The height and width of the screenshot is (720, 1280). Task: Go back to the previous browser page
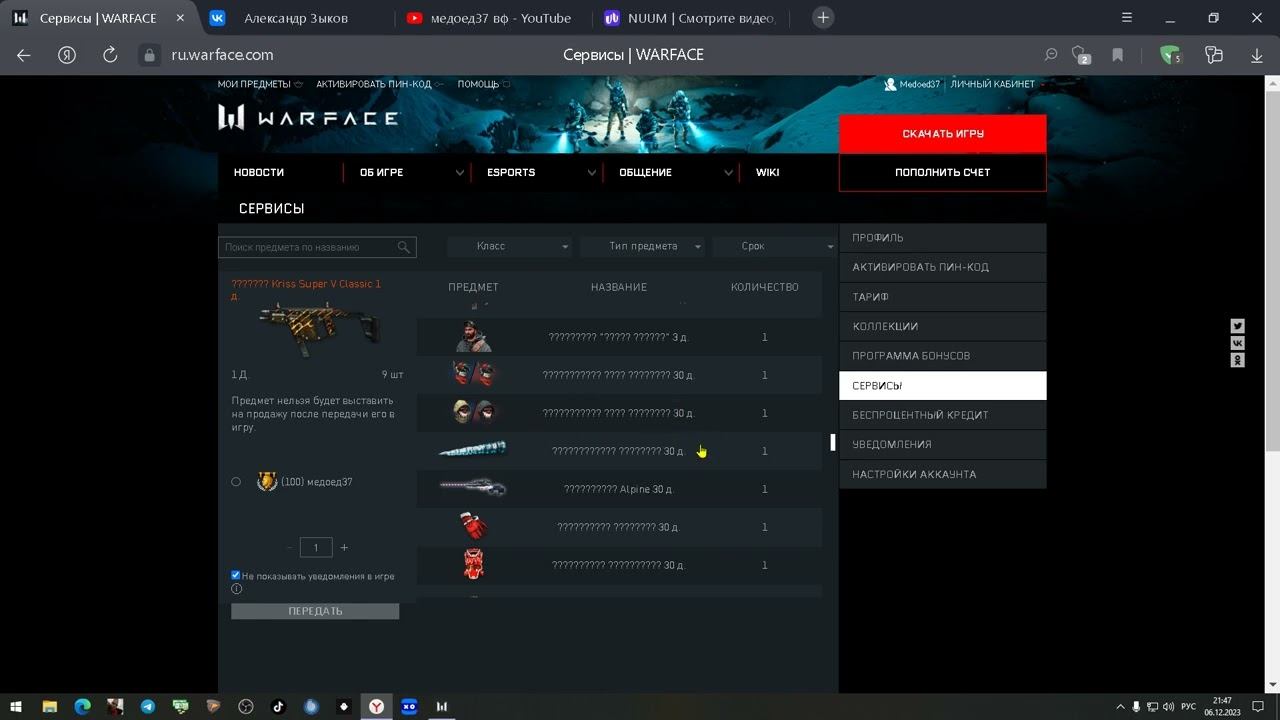point(24,55)
